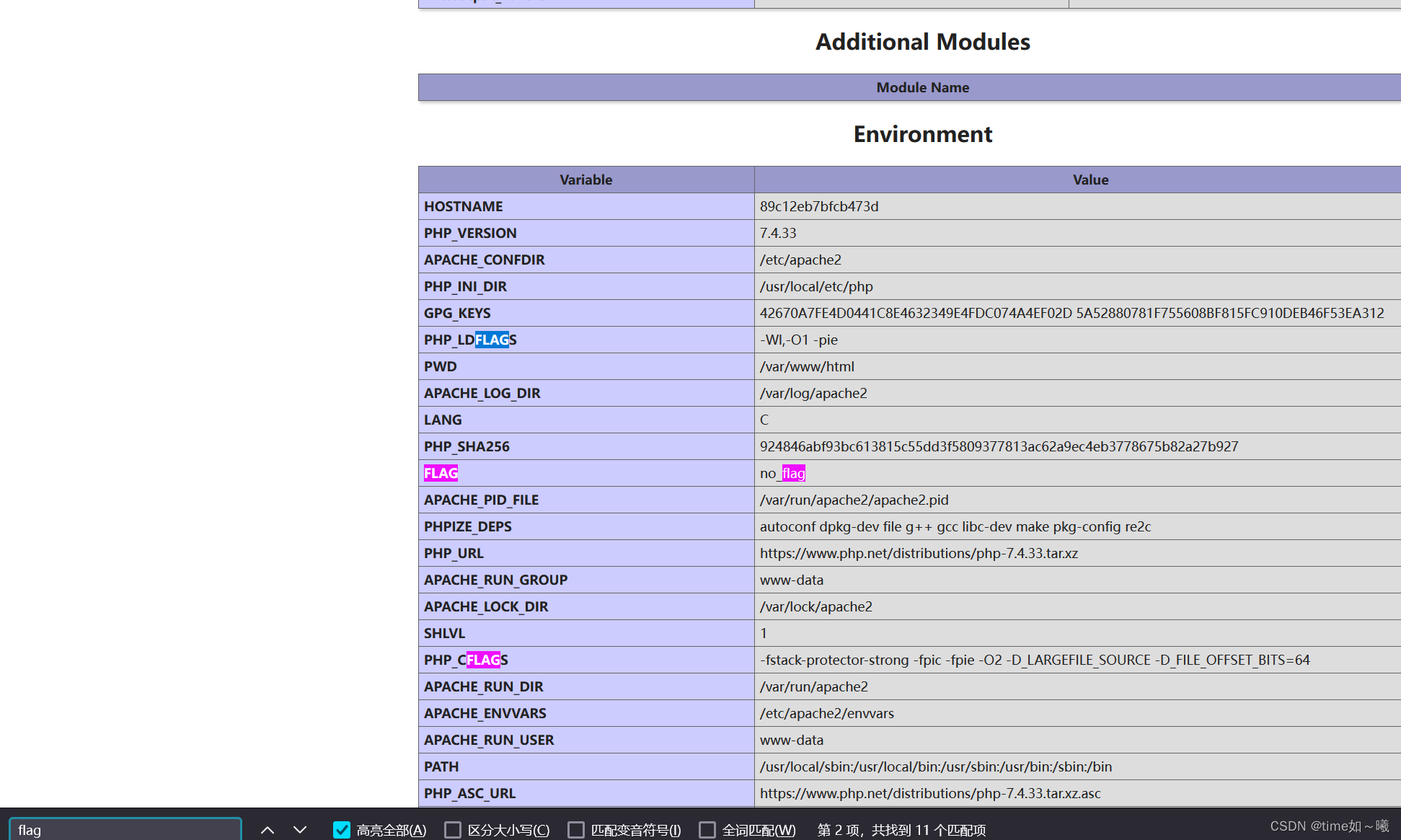Focus the find bar input containing flag
This screenshot has width=1401, height=840.
tap(125, 830)
